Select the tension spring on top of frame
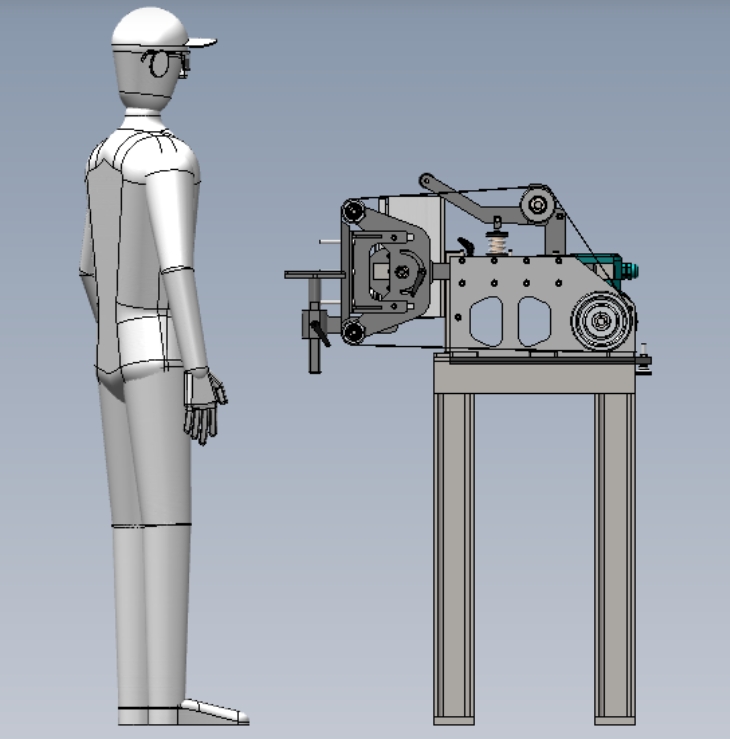730x739 pixels. pos(498,244)
